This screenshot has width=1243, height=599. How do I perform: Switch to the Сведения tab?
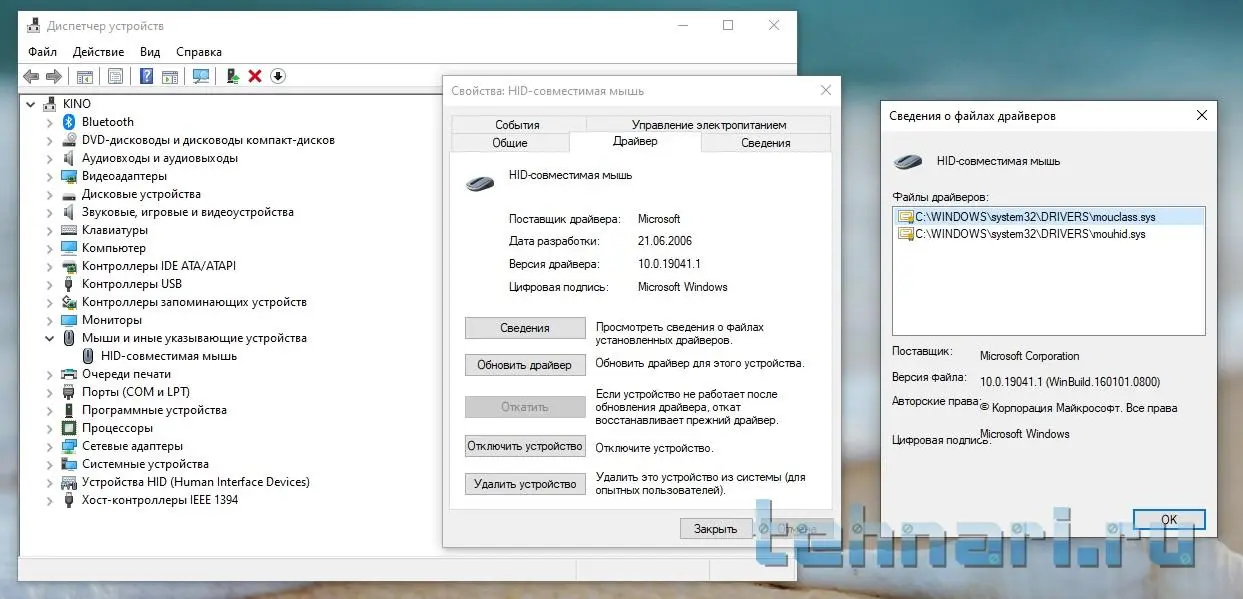click(766, 143)
